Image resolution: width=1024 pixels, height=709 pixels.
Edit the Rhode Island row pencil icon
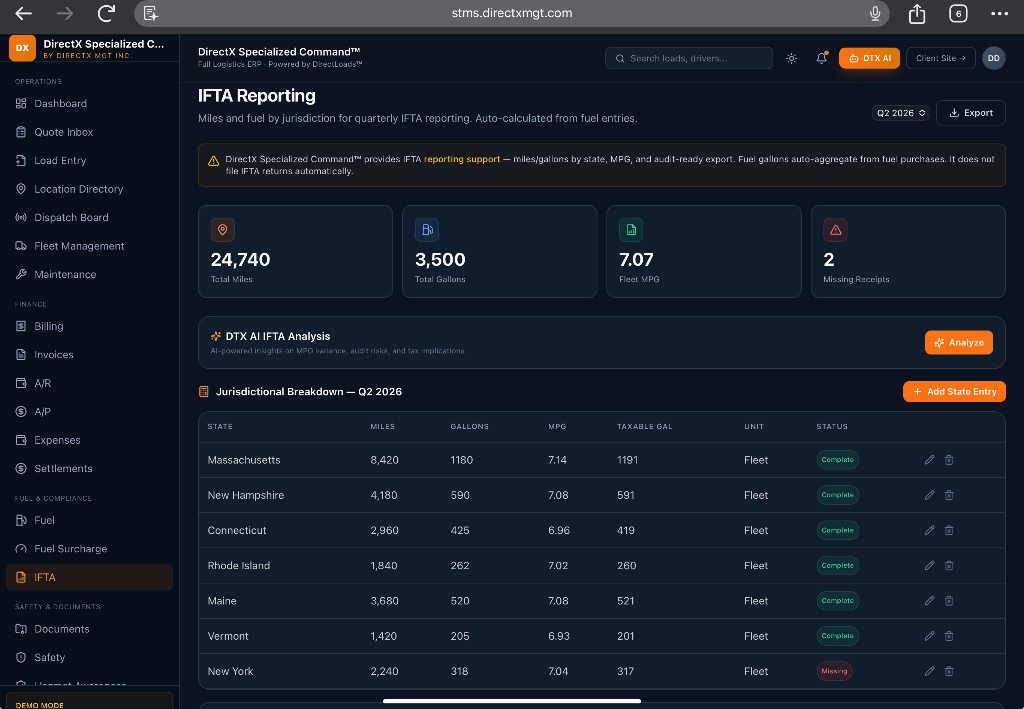(929, 565)
